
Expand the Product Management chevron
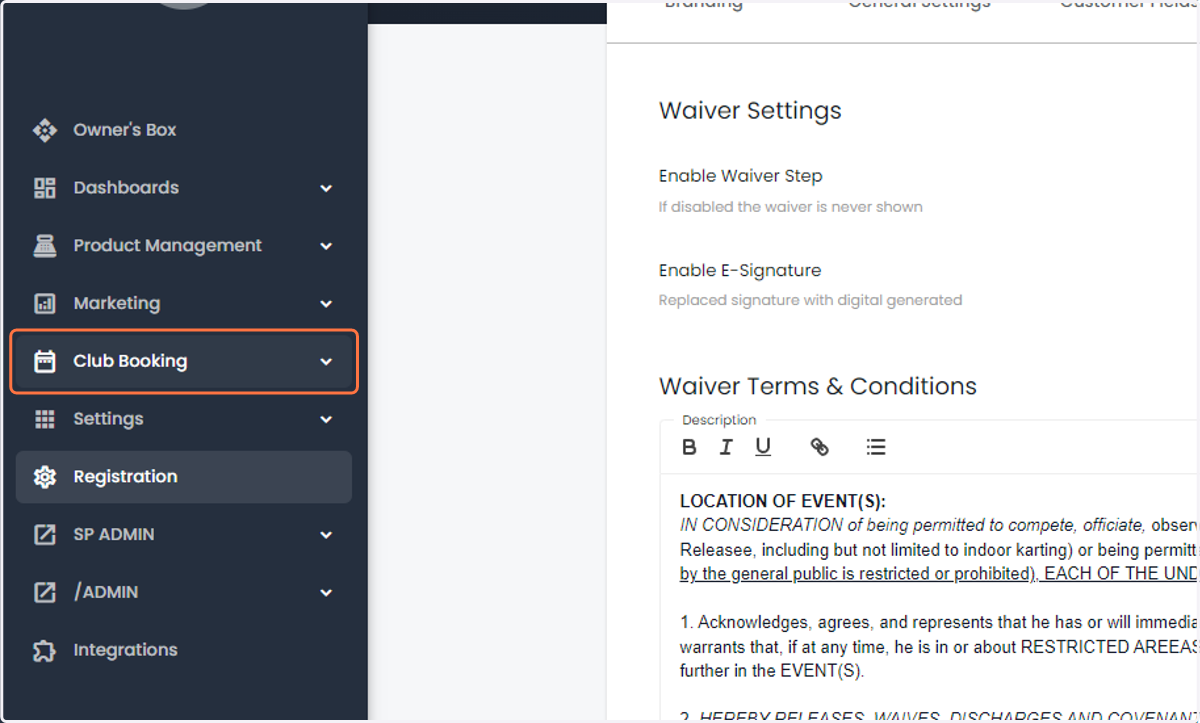coord(326,246)
